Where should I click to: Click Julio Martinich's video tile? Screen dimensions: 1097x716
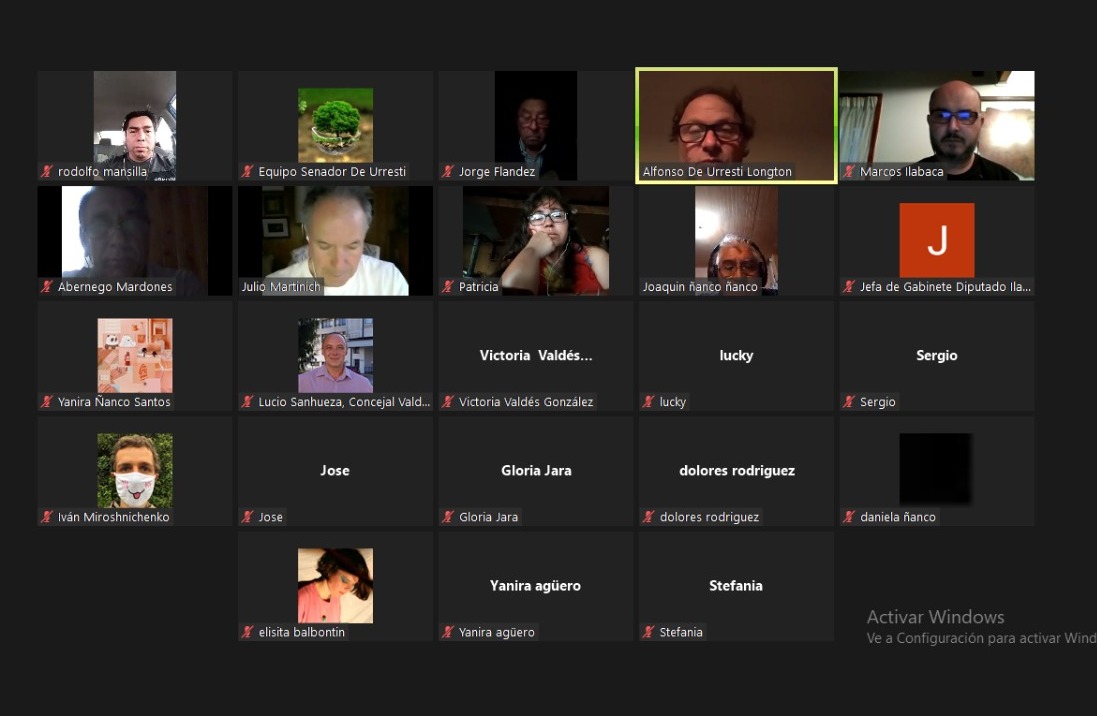click(335, 238)
